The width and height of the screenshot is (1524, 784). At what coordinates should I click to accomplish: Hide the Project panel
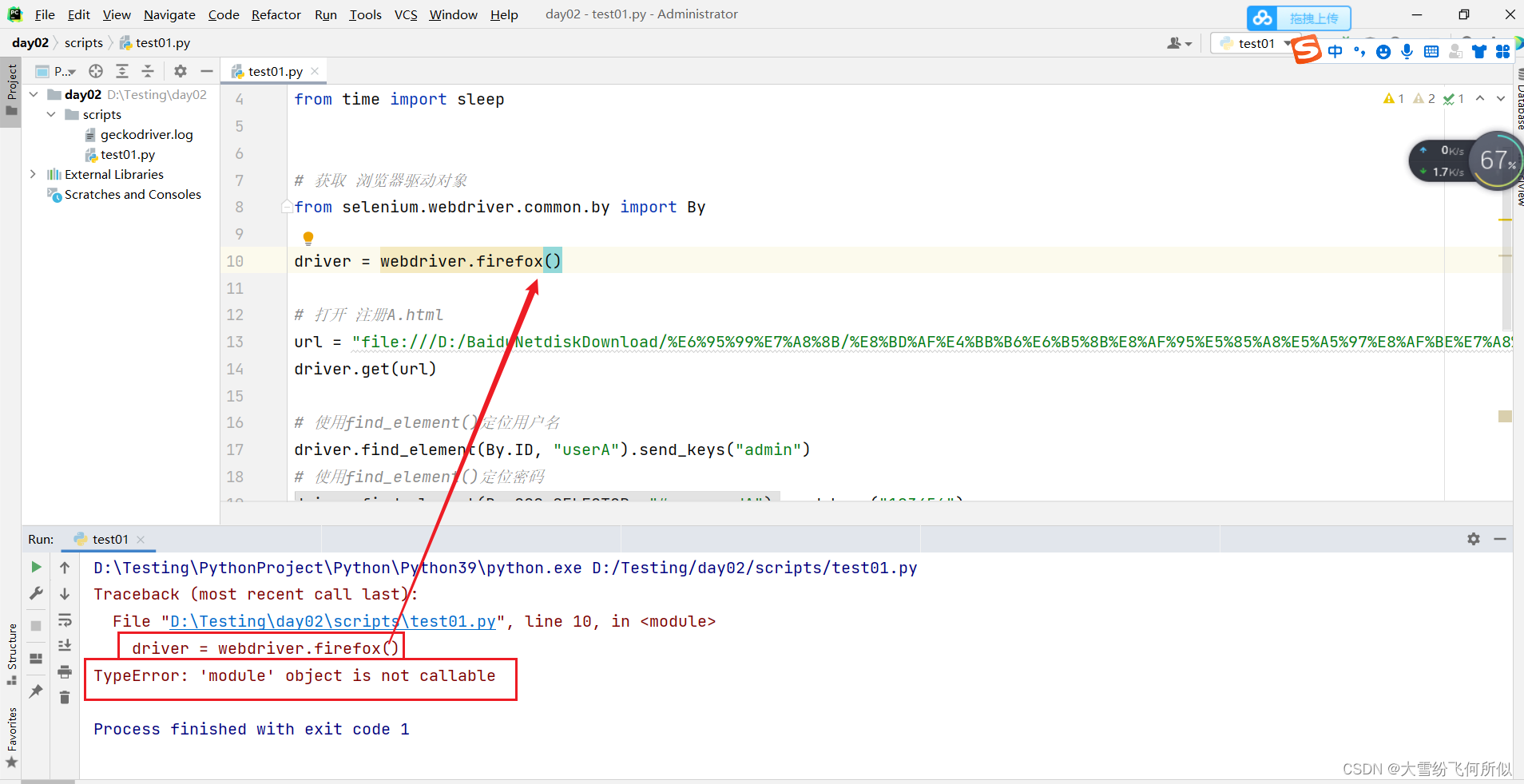[x=207, y=71]
